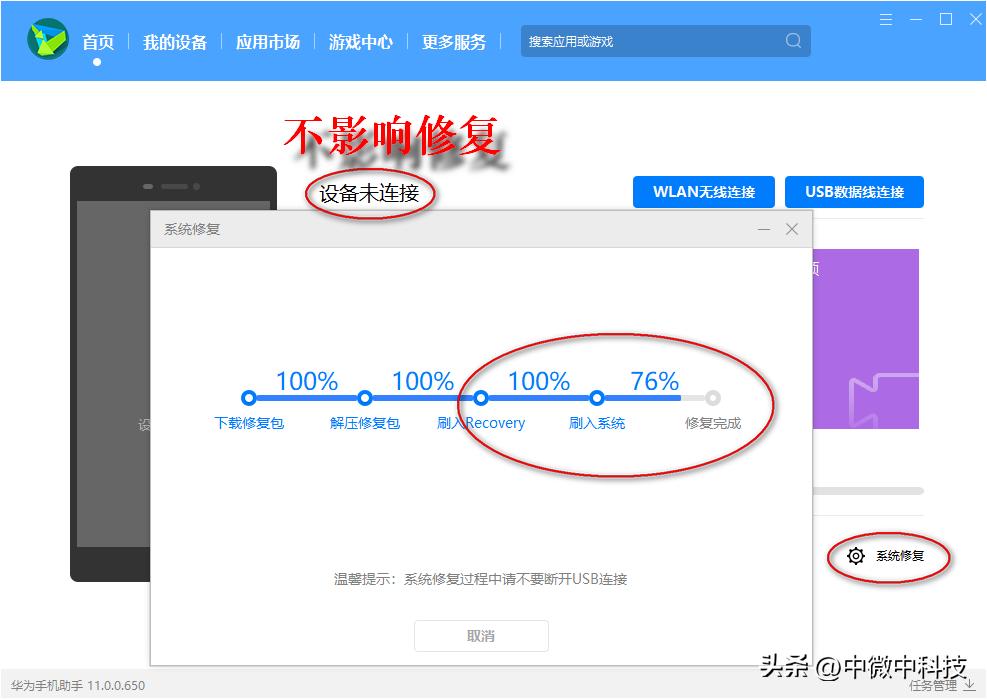Click the HiSuite bird logo icon

tap(47, 41)
